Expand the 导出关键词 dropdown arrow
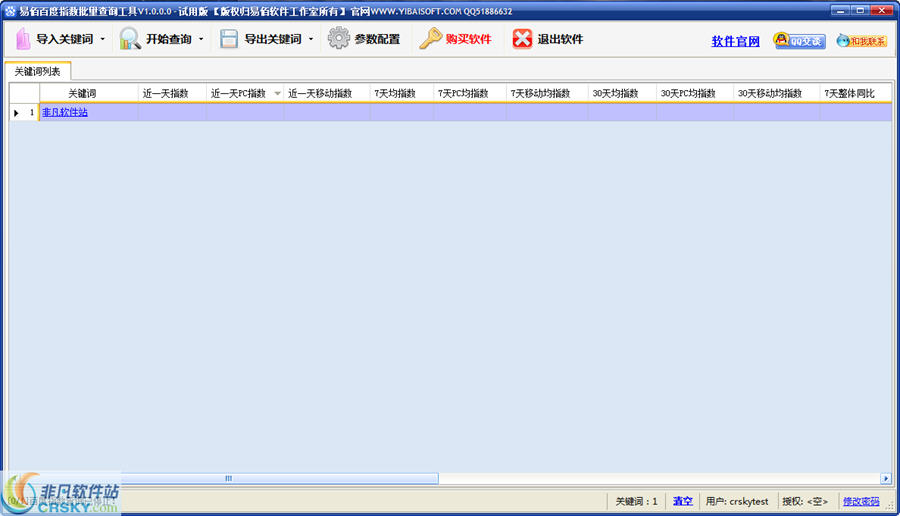This screenshot has width=900, height=516. 311,39
